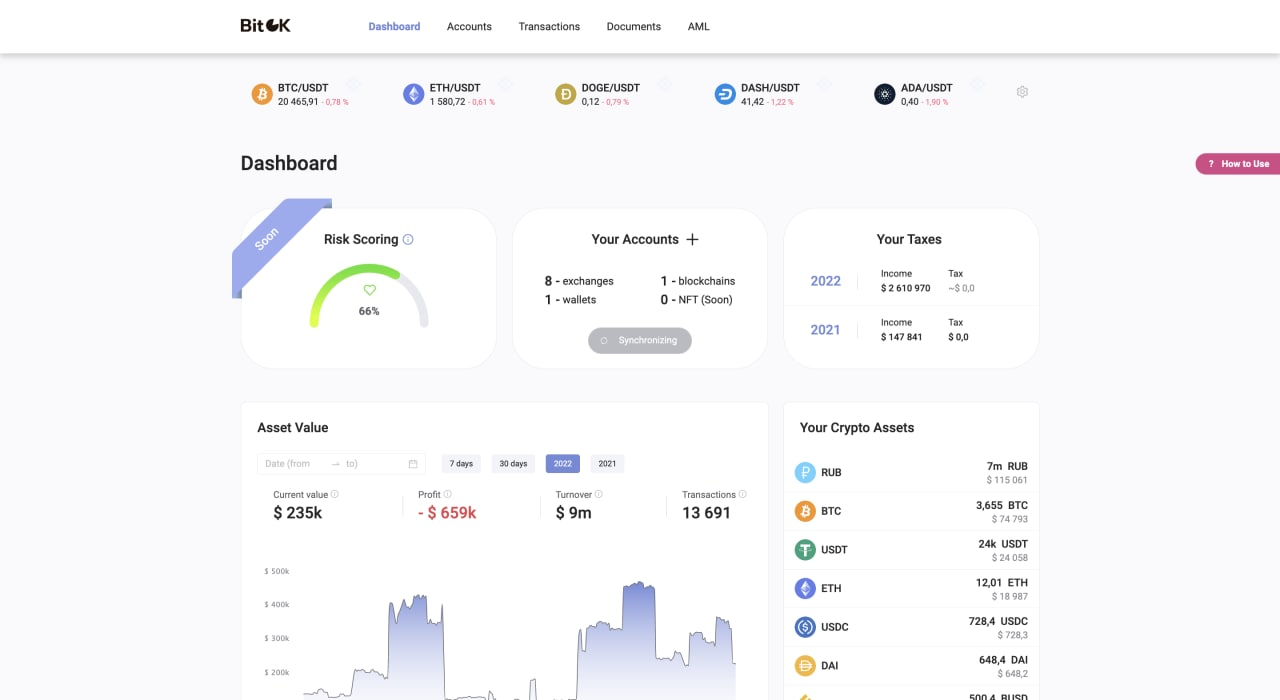Click the 1 - wallets count

pyautogui.click(x=570, y=300)
